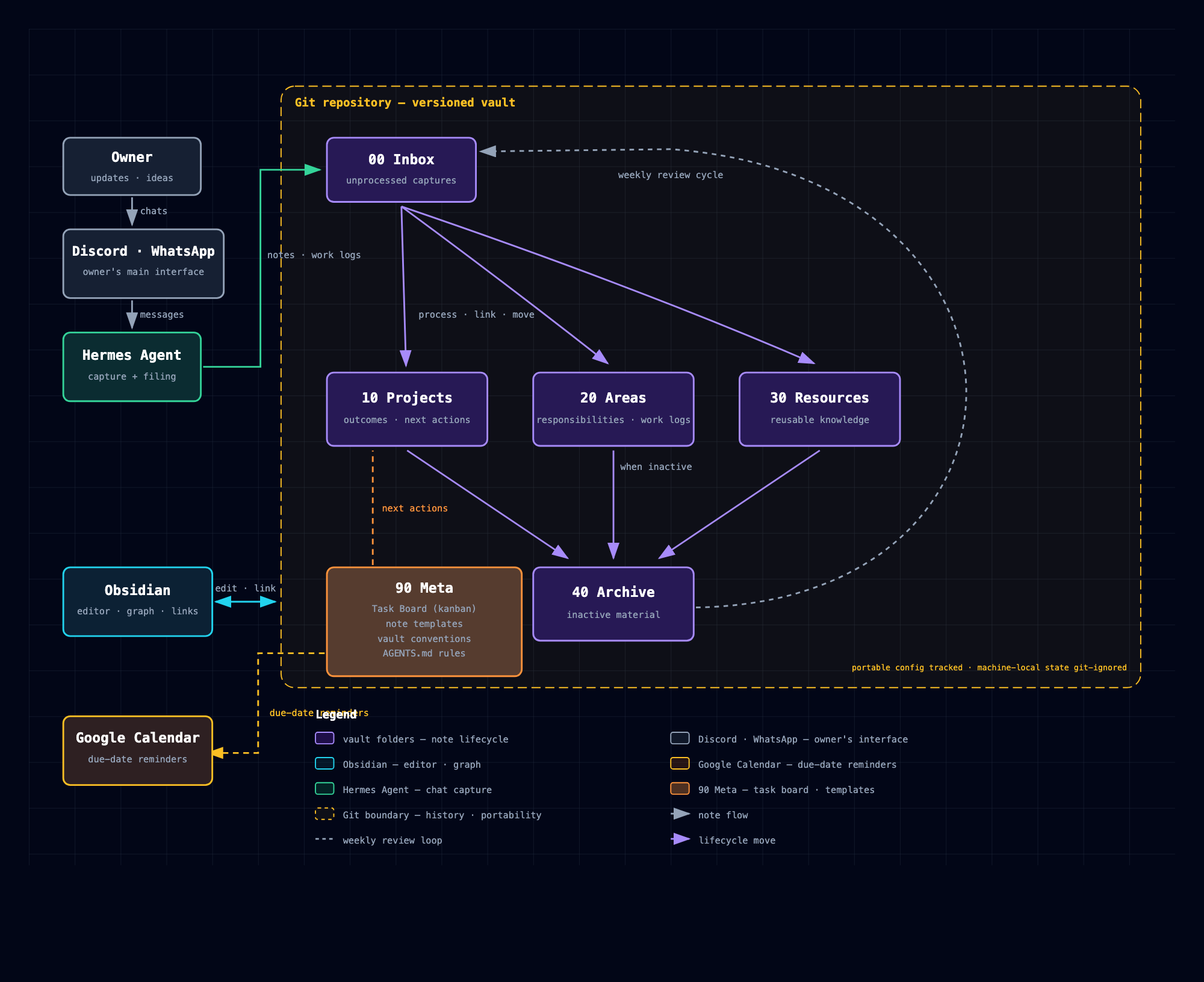Click the gray Discord WhatsApp legend swatch
Screen dimensions: 1204x982
tap(680, 738)
